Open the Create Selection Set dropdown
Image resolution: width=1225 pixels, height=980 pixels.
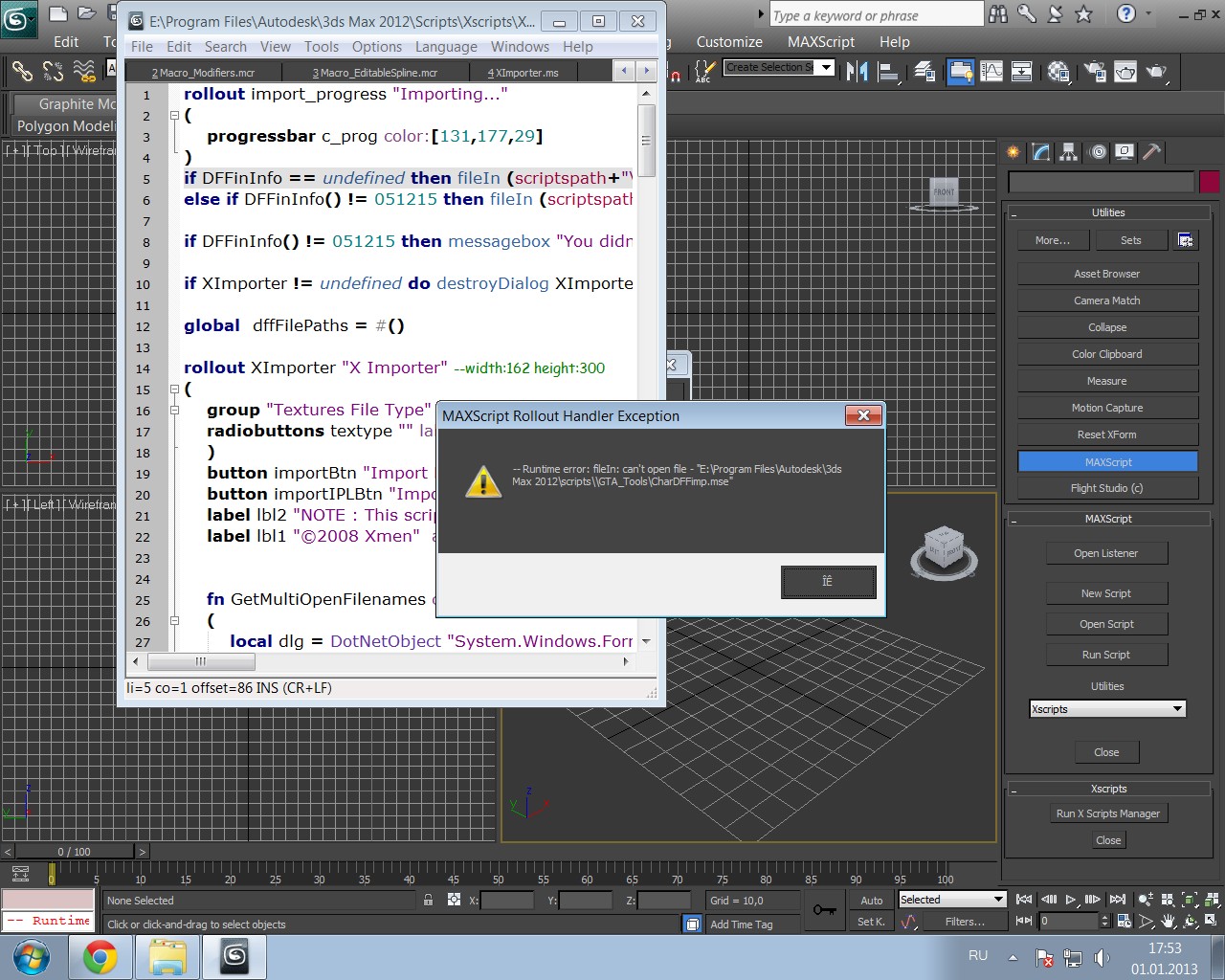point(826,67)
